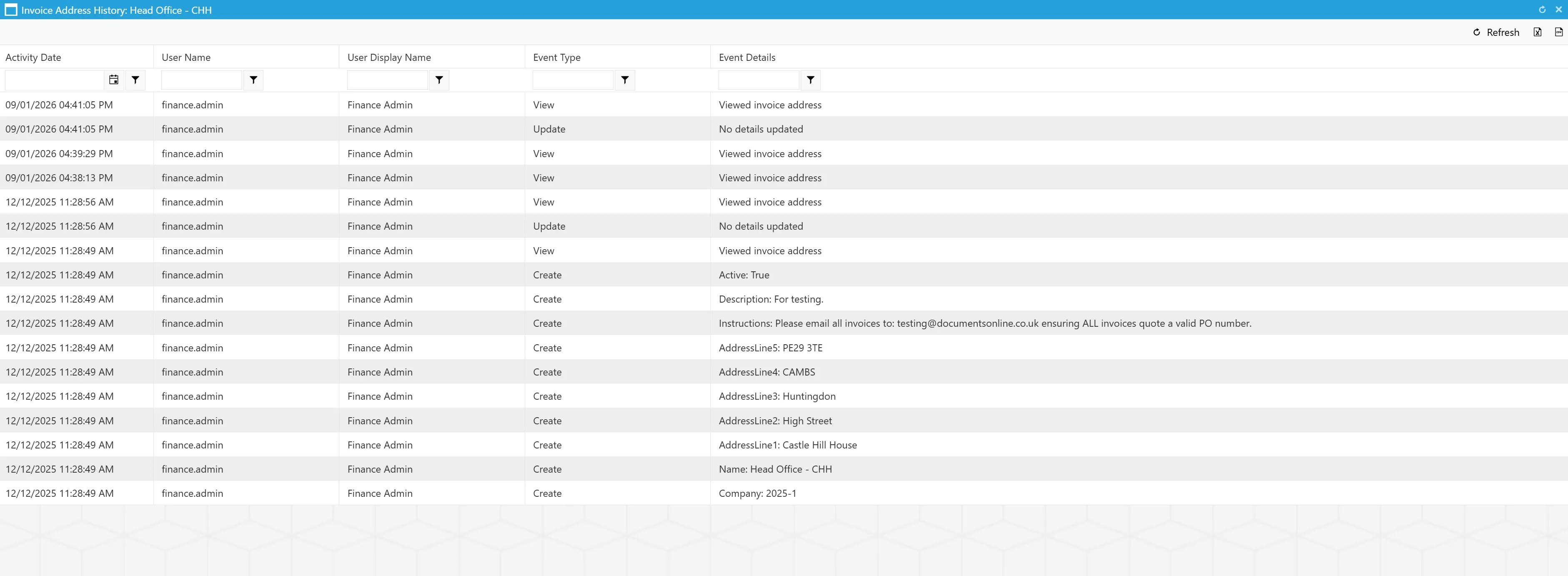Open the Event Type filter options

pos(625,80)
